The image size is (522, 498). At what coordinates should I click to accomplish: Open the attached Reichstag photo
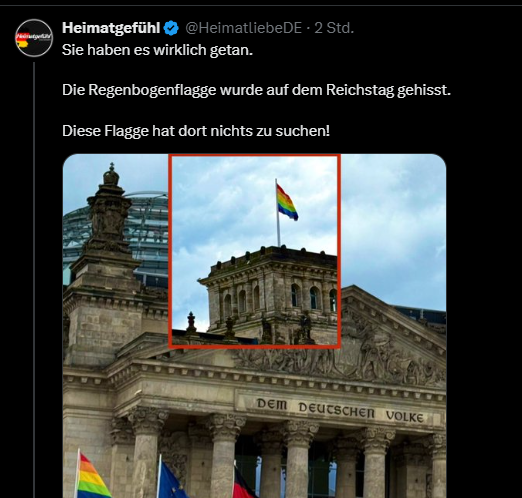254,326
